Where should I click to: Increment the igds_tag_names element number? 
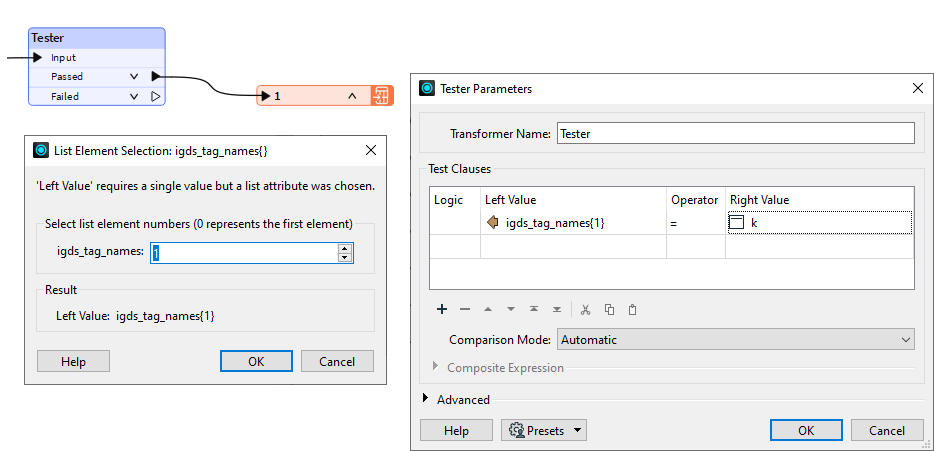(346, 249)
